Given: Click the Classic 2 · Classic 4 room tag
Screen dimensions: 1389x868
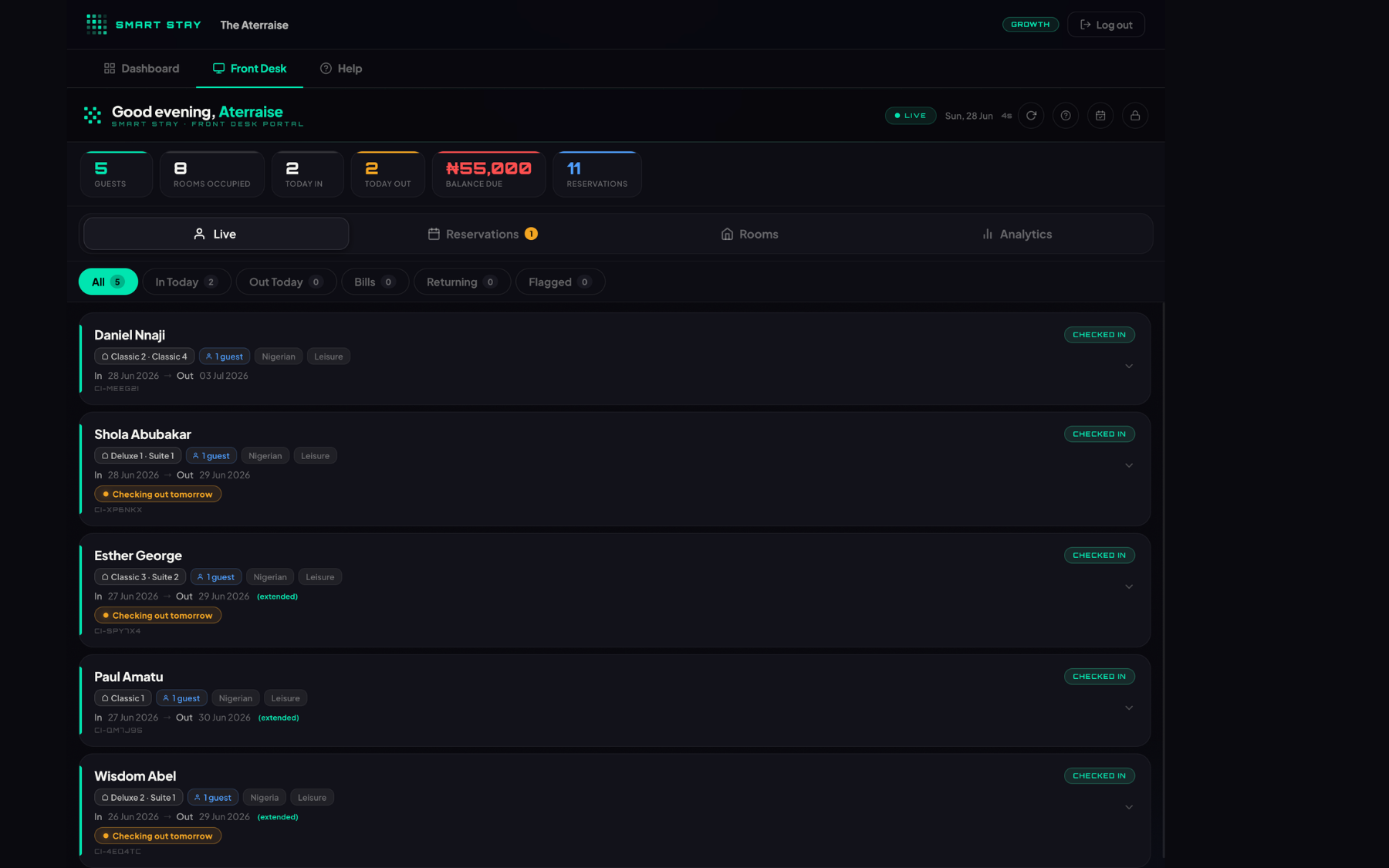Looking at the screenshot, I should tap(144, 356).
